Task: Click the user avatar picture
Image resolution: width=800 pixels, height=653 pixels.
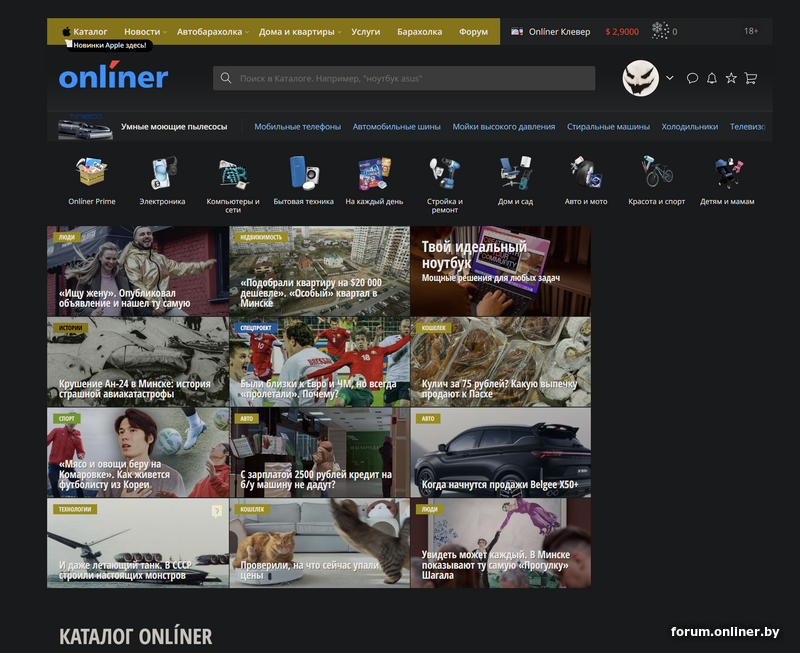Action: pyautogui.click(x=640, y=78)
